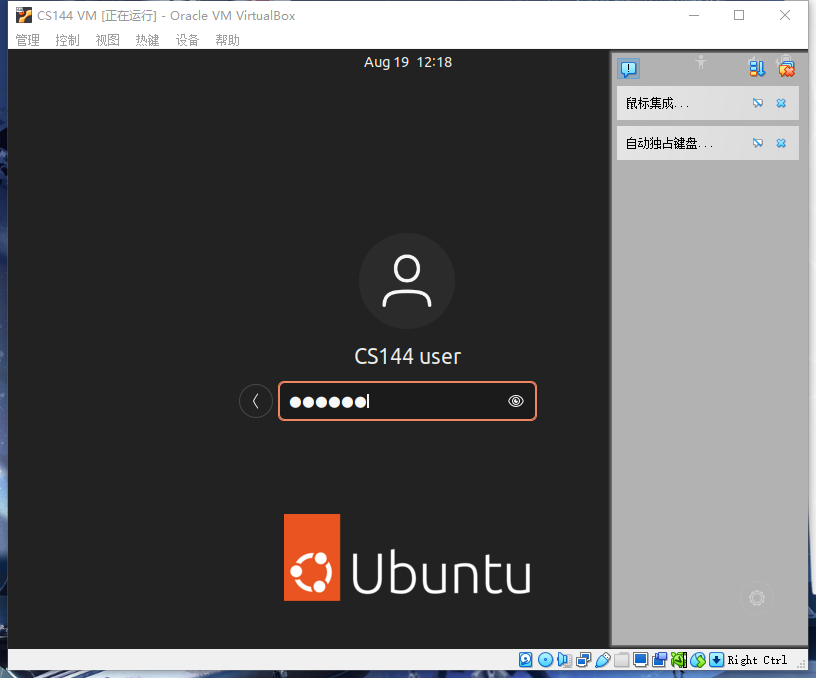Click the CS144 user avatar

tap(407, 281)
